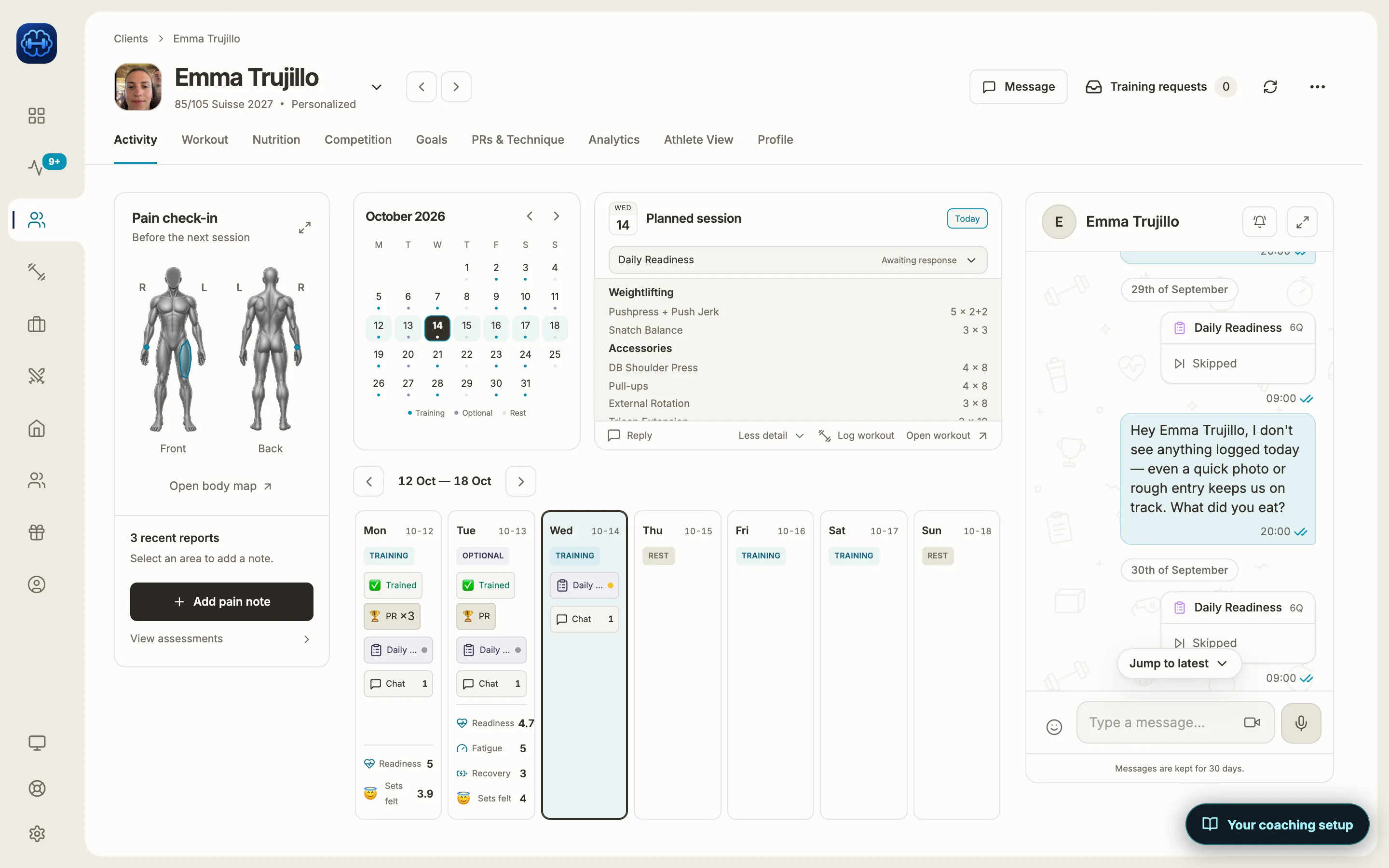Switch to the Nutrition tab
This screenshot has width=1389, height=868.
276,139
